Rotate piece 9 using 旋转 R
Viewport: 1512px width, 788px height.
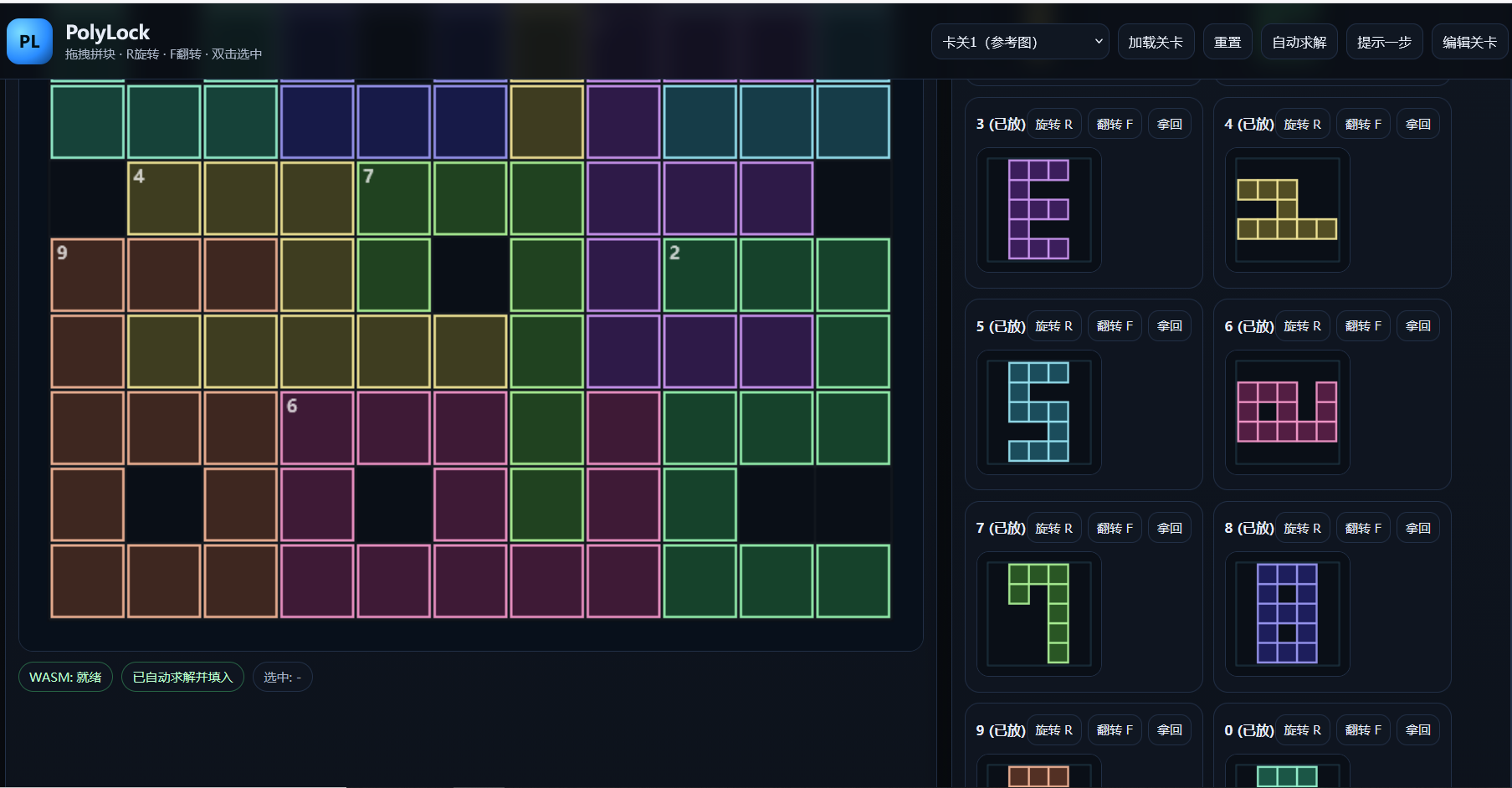[1053, 729]
